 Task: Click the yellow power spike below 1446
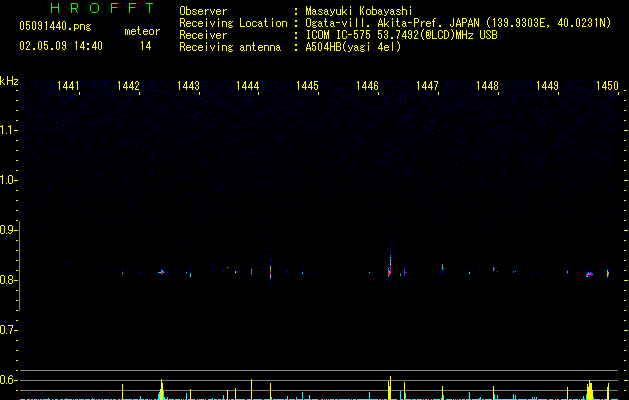[x=390, y=388]
